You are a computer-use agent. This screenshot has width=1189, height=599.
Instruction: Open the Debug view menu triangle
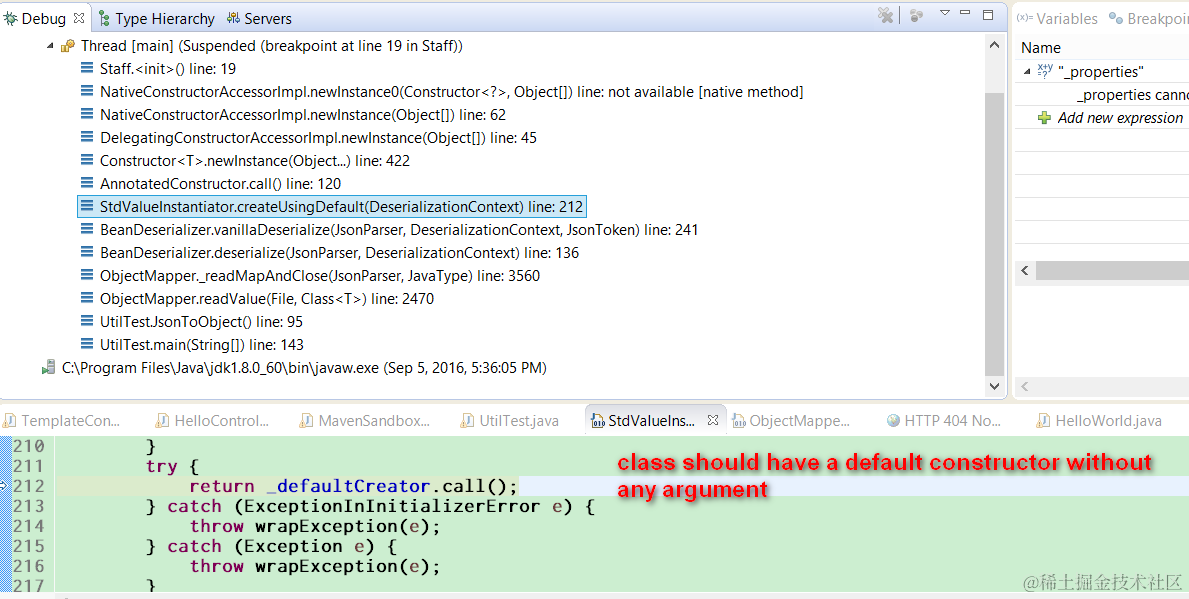(x=945, y=13)
